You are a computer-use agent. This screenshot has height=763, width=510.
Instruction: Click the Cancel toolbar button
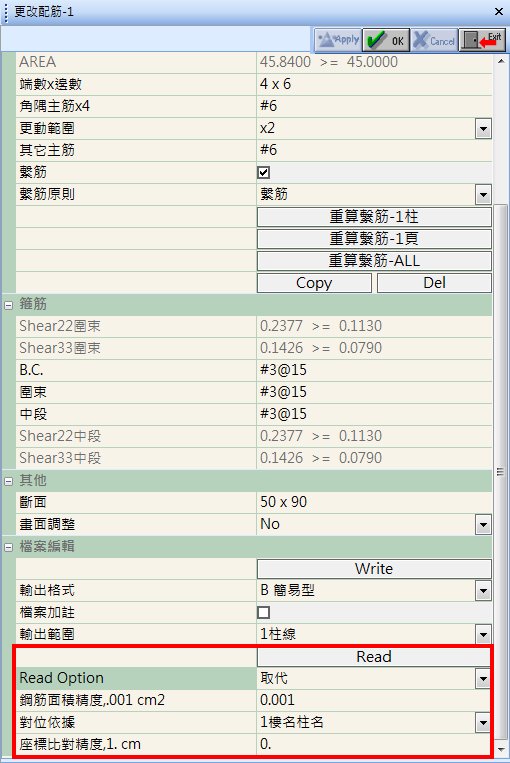pyautogui.click(x=434, y=39)
